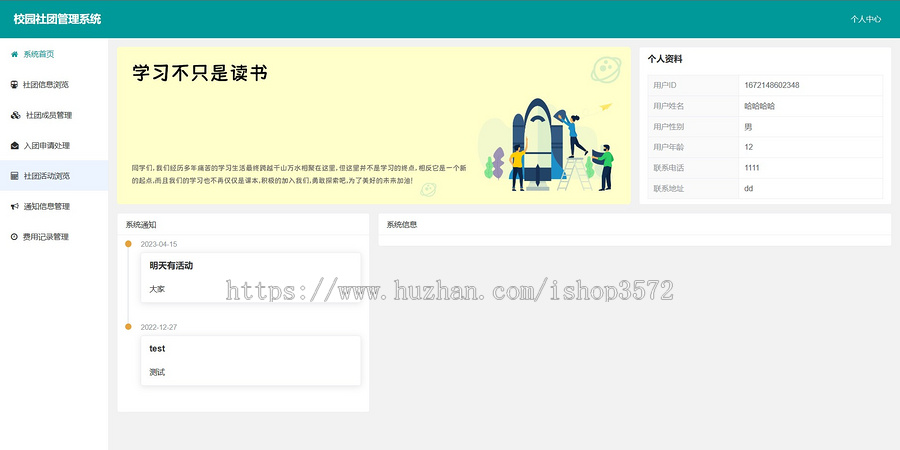This screenshot has height=450, width=900.
Task: Click the 用户ID label cell
Action: coord(693,86)
